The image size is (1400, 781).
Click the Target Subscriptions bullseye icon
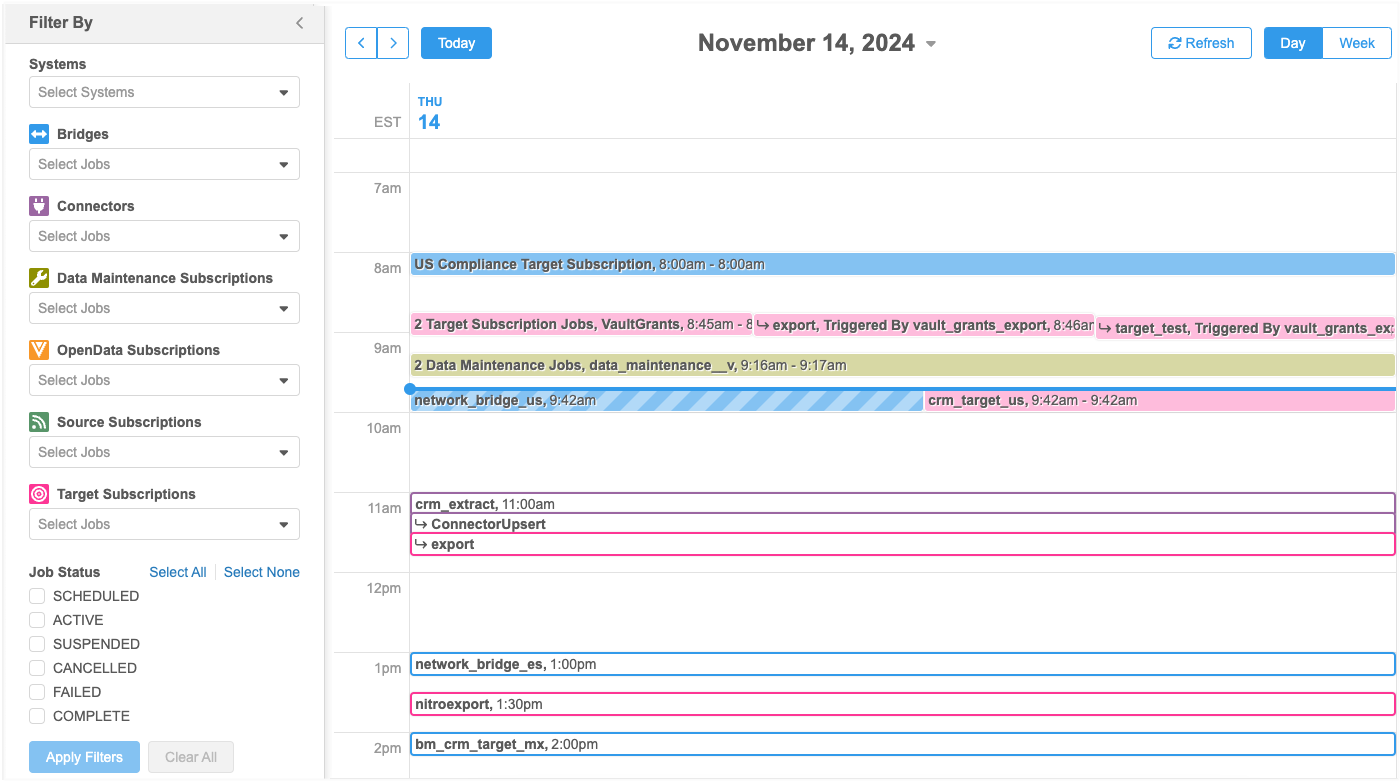39,494
